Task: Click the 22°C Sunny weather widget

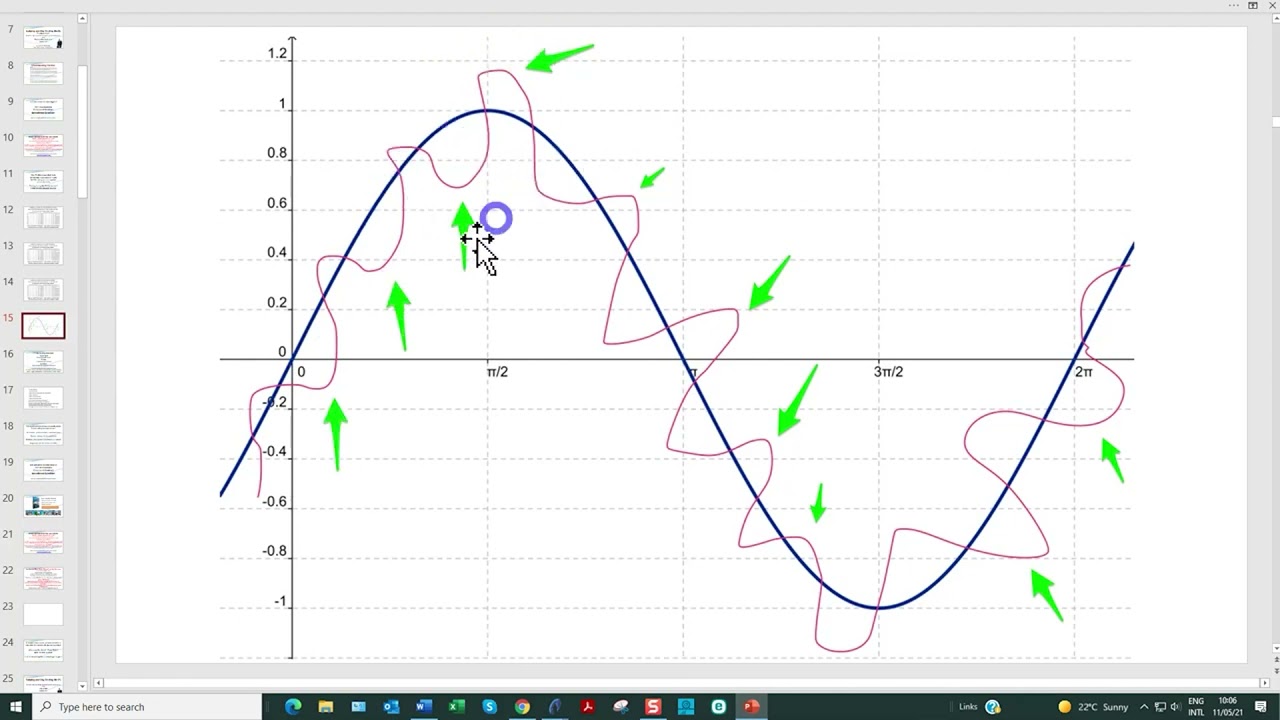Action: coord(1092,707)
